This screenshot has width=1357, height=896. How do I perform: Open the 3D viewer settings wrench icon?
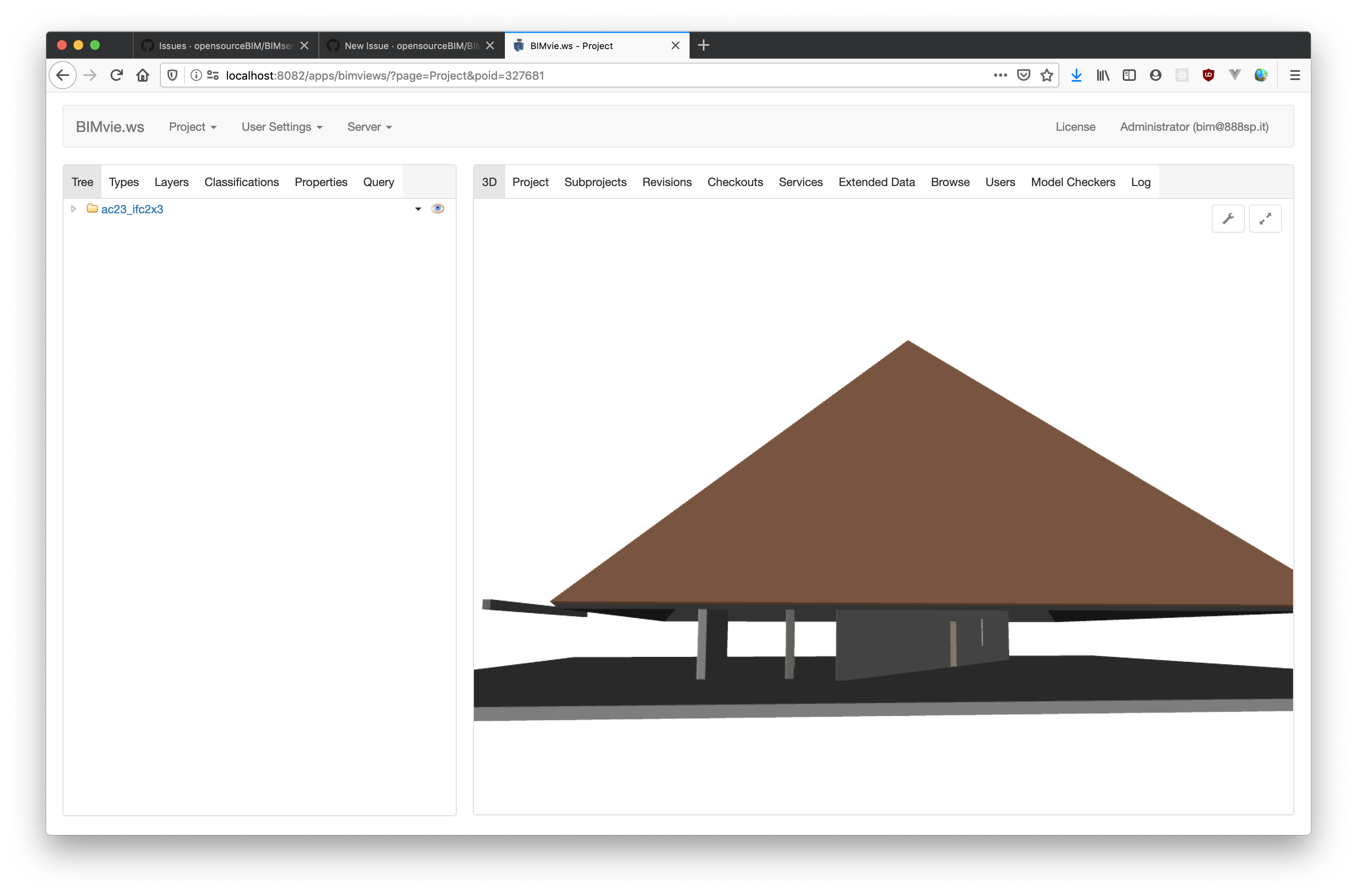coord(1228,218)
